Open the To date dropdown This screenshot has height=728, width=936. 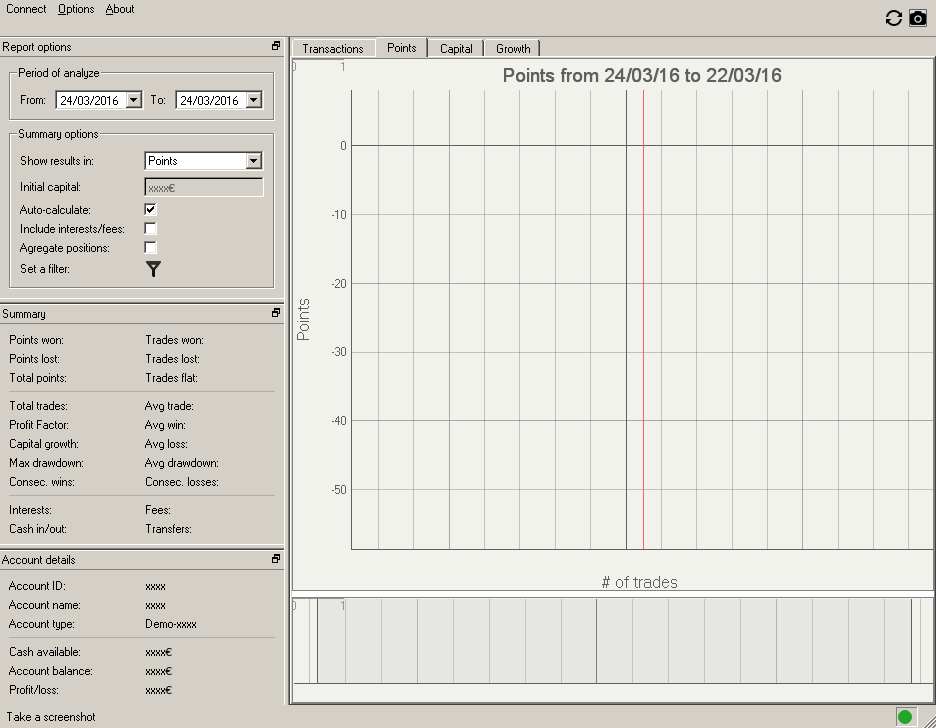[253, 100]
